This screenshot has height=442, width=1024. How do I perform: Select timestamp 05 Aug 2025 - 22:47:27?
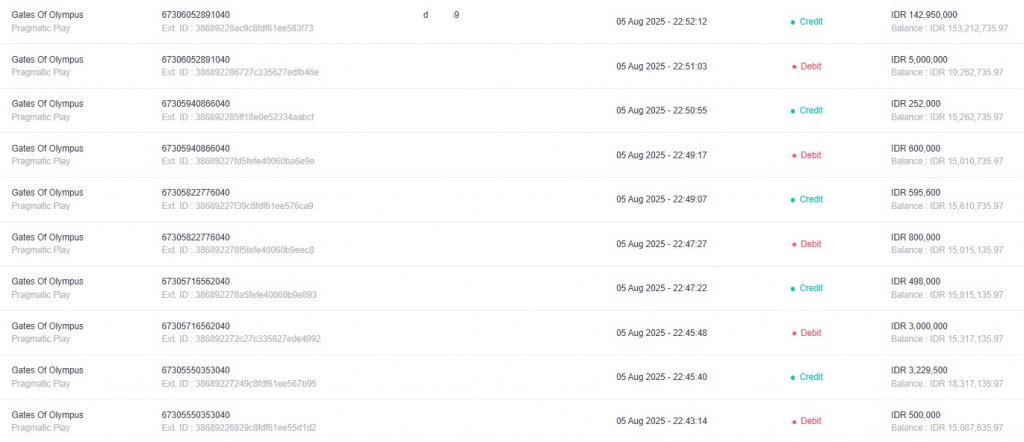662,244
